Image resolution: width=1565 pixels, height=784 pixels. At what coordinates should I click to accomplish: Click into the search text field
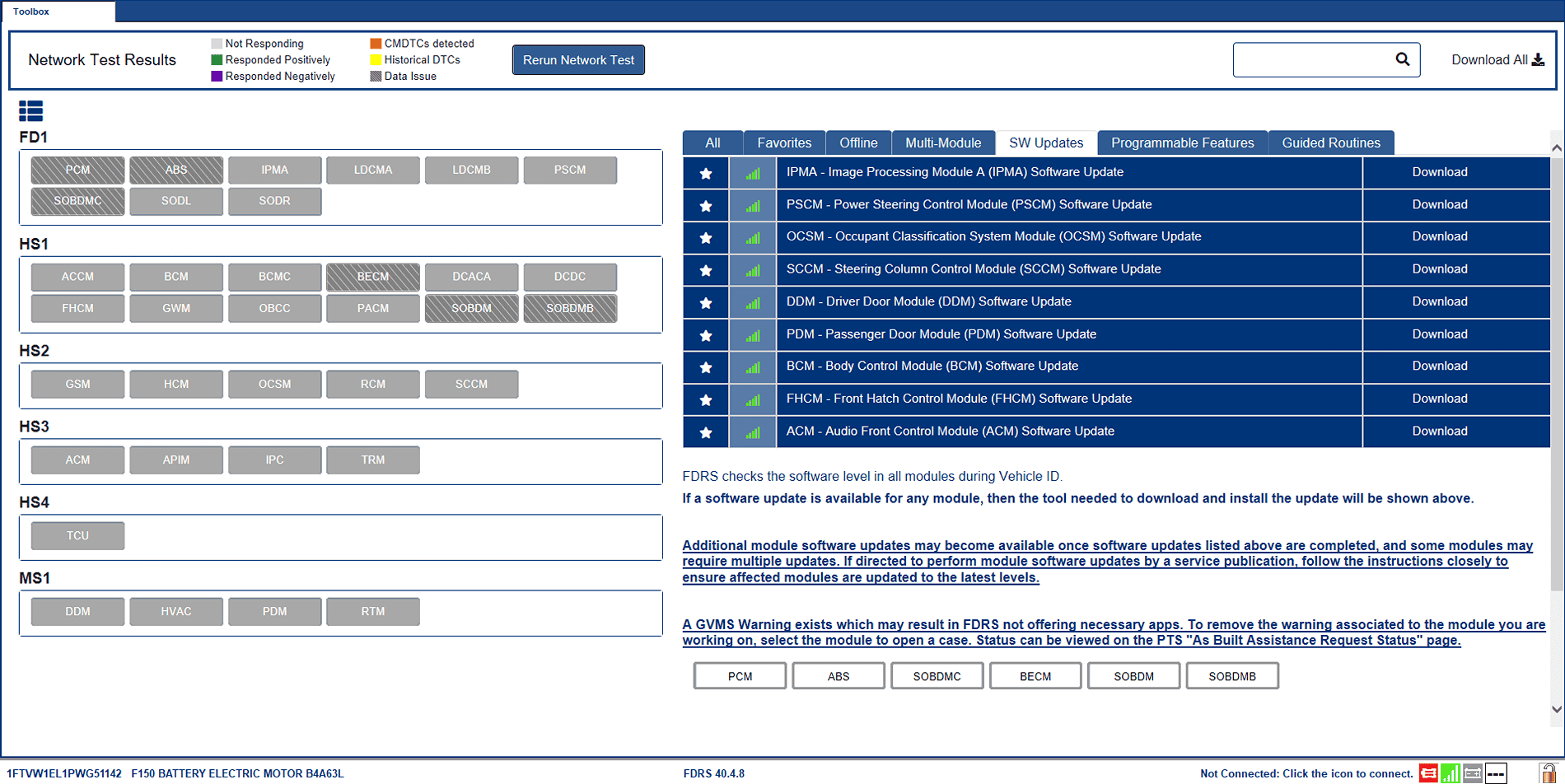[x=1310, y=60]
